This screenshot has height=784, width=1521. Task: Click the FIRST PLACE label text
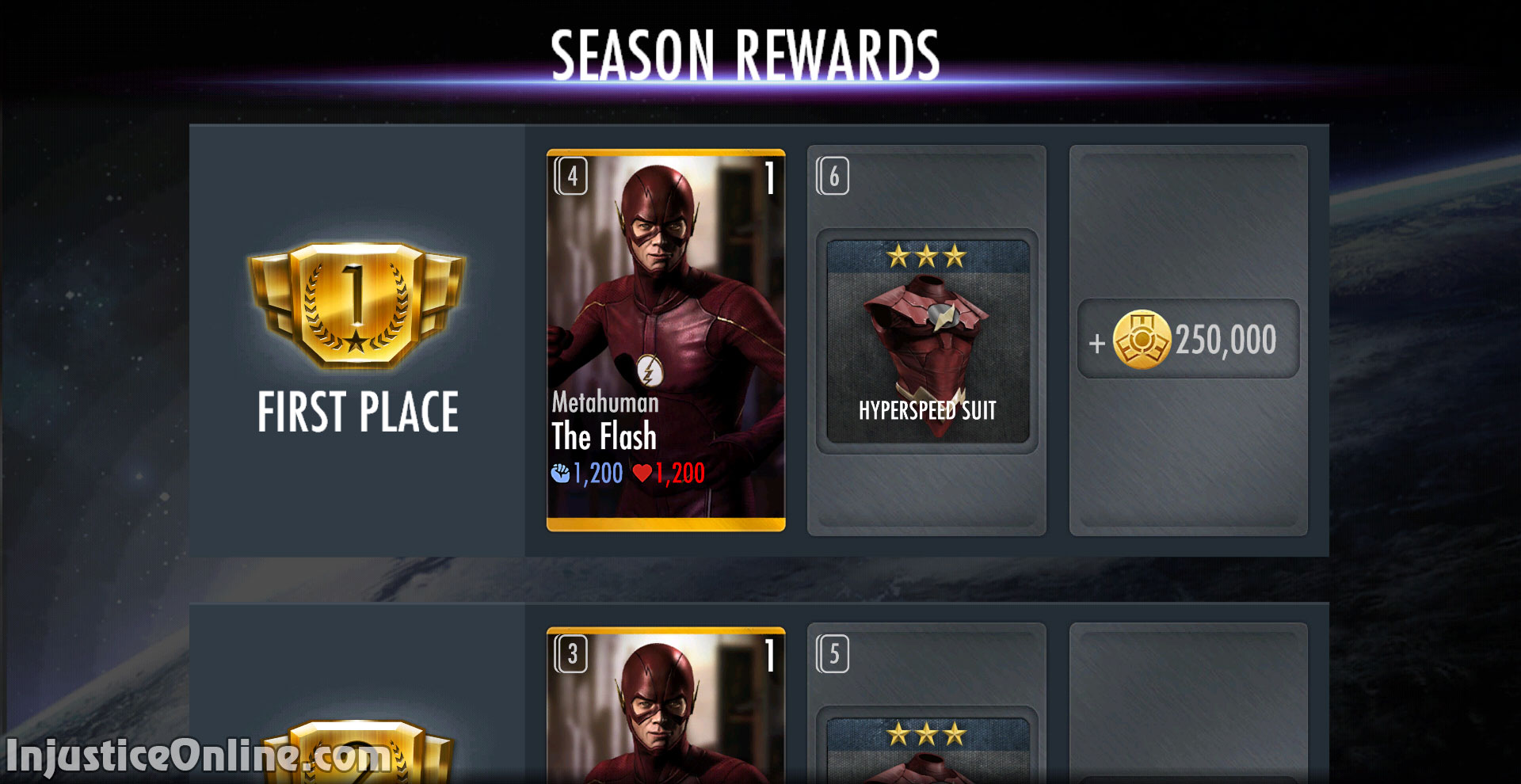358,412
